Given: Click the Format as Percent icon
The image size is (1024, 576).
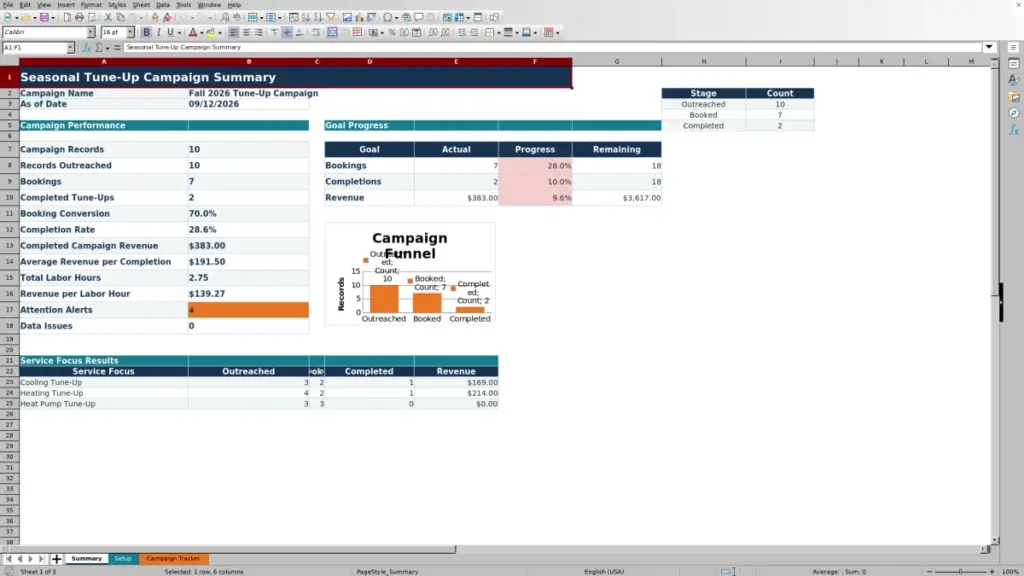Looking at the screenshot, I should pos(392,32).
